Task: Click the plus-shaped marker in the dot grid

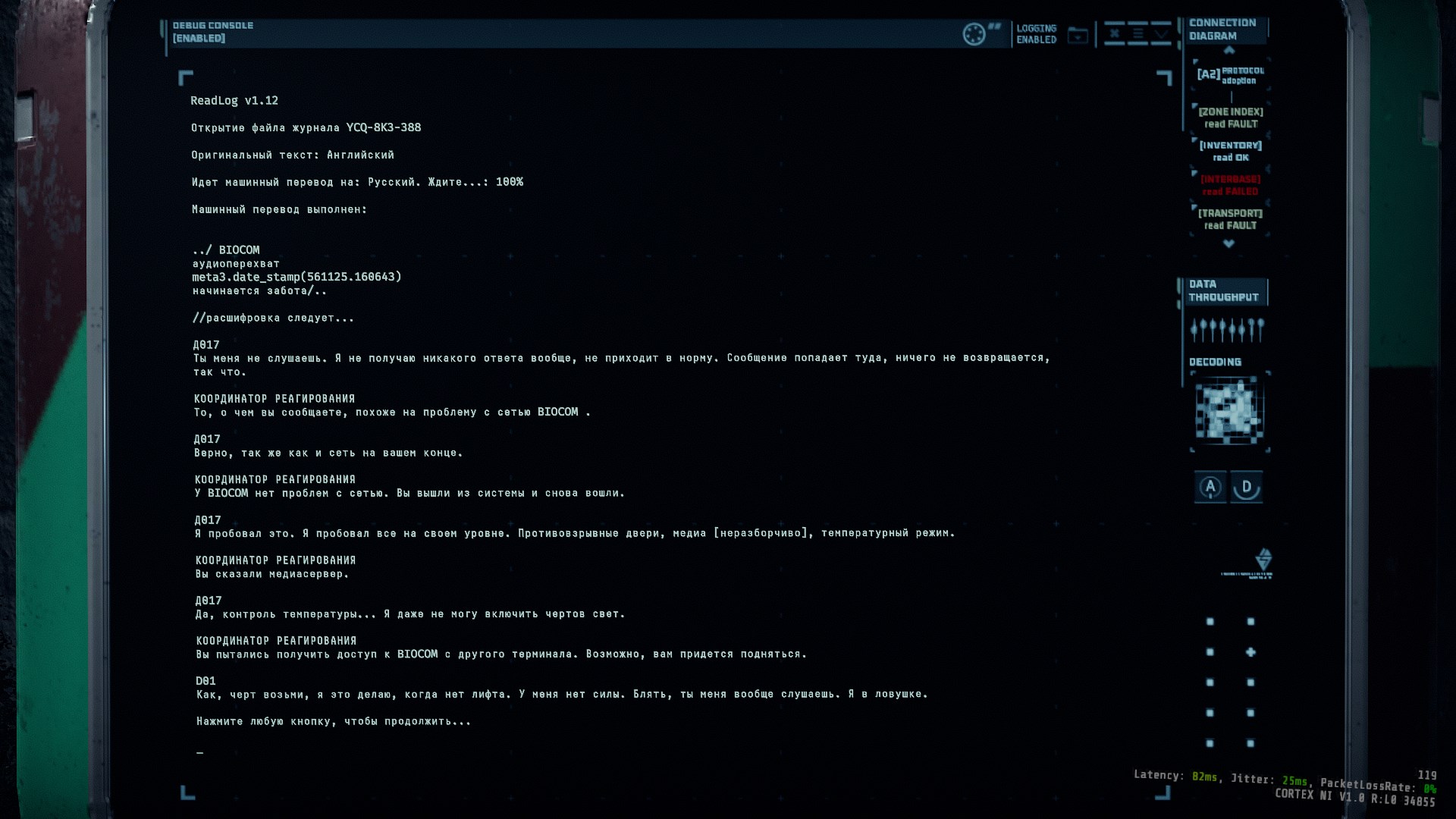Action: (1250, 652)
